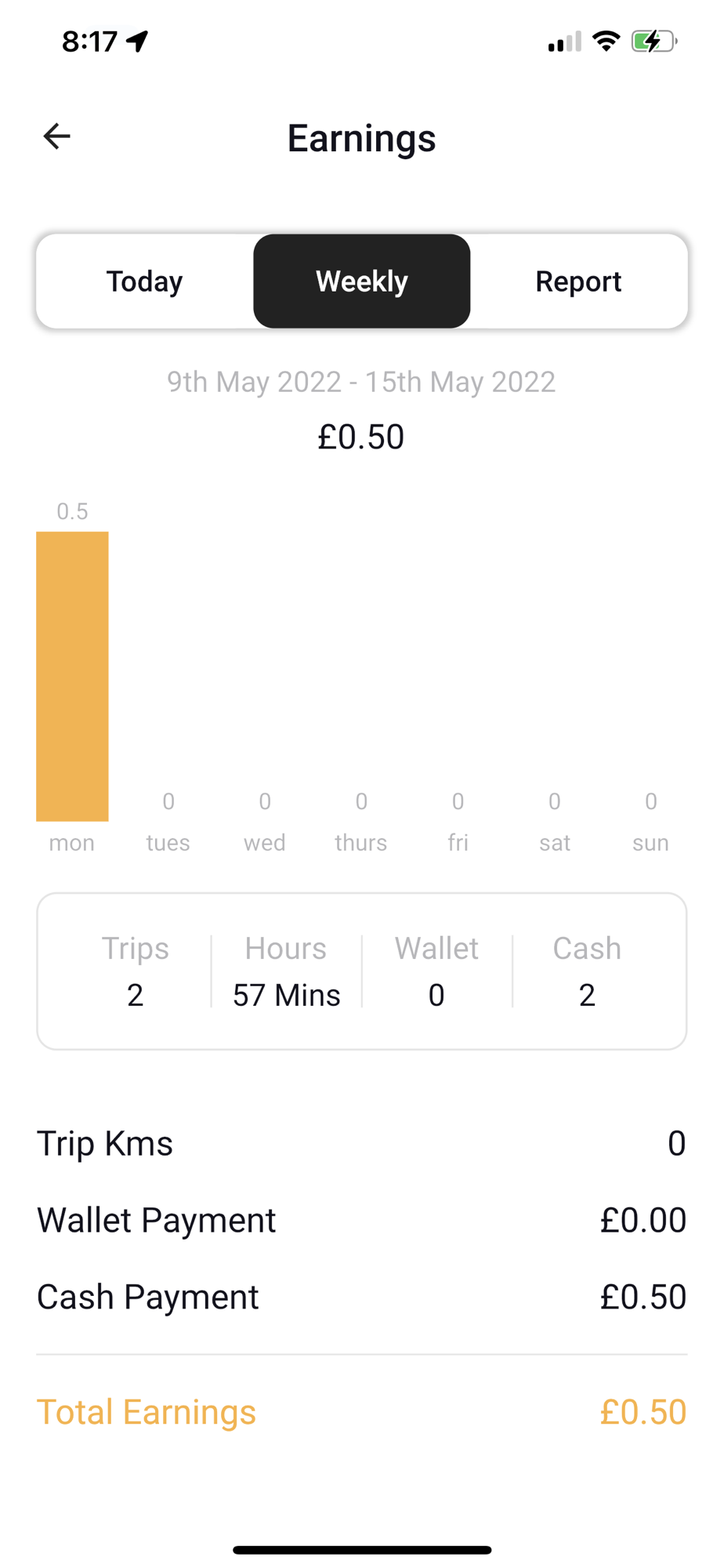Tap the status bar time 8:17
This screenshot has width=724, height=1568.
click(89, 41)
